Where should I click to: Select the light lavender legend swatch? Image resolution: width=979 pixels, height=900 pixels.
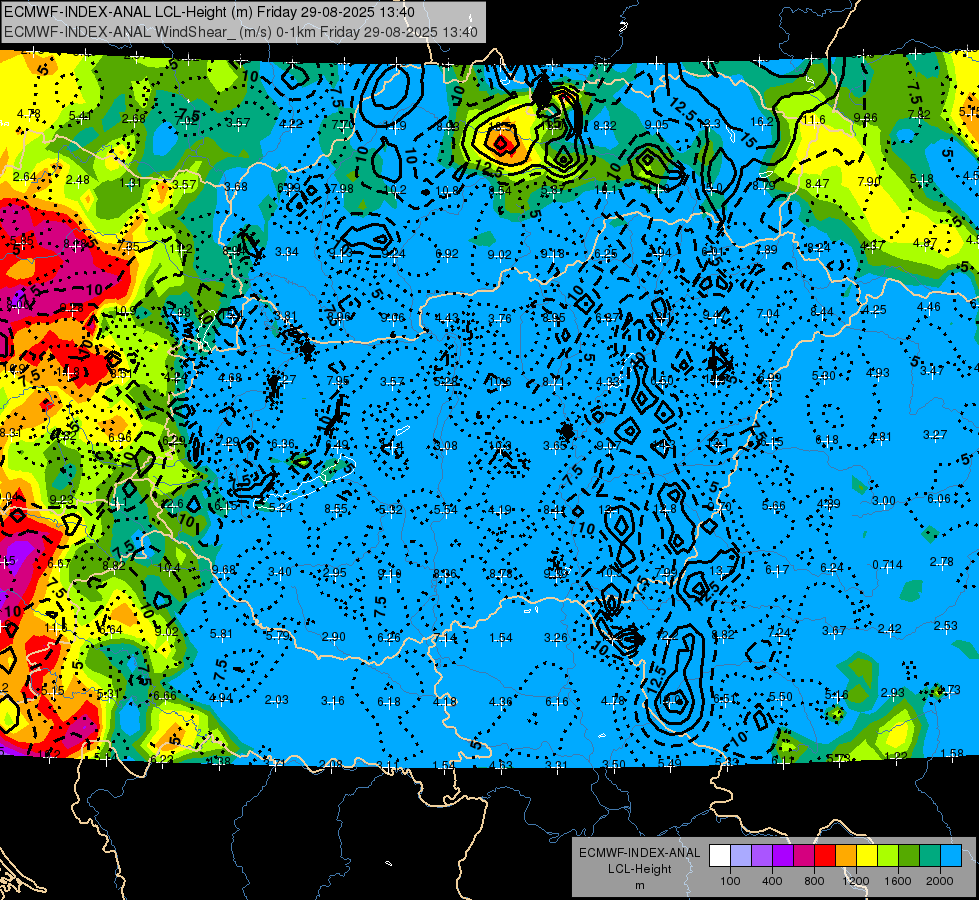(x=740, y=856)
